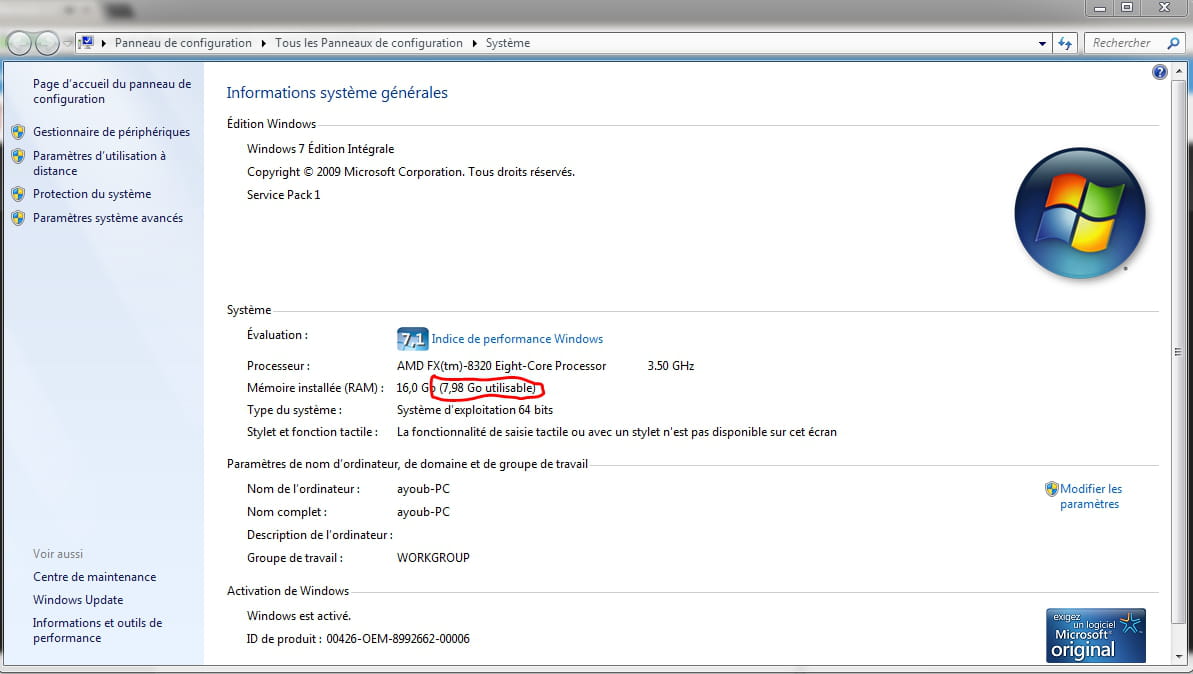
Task: Select the Tous les Panneaux de configuration breadcrumb
Action: coord(368,43)
